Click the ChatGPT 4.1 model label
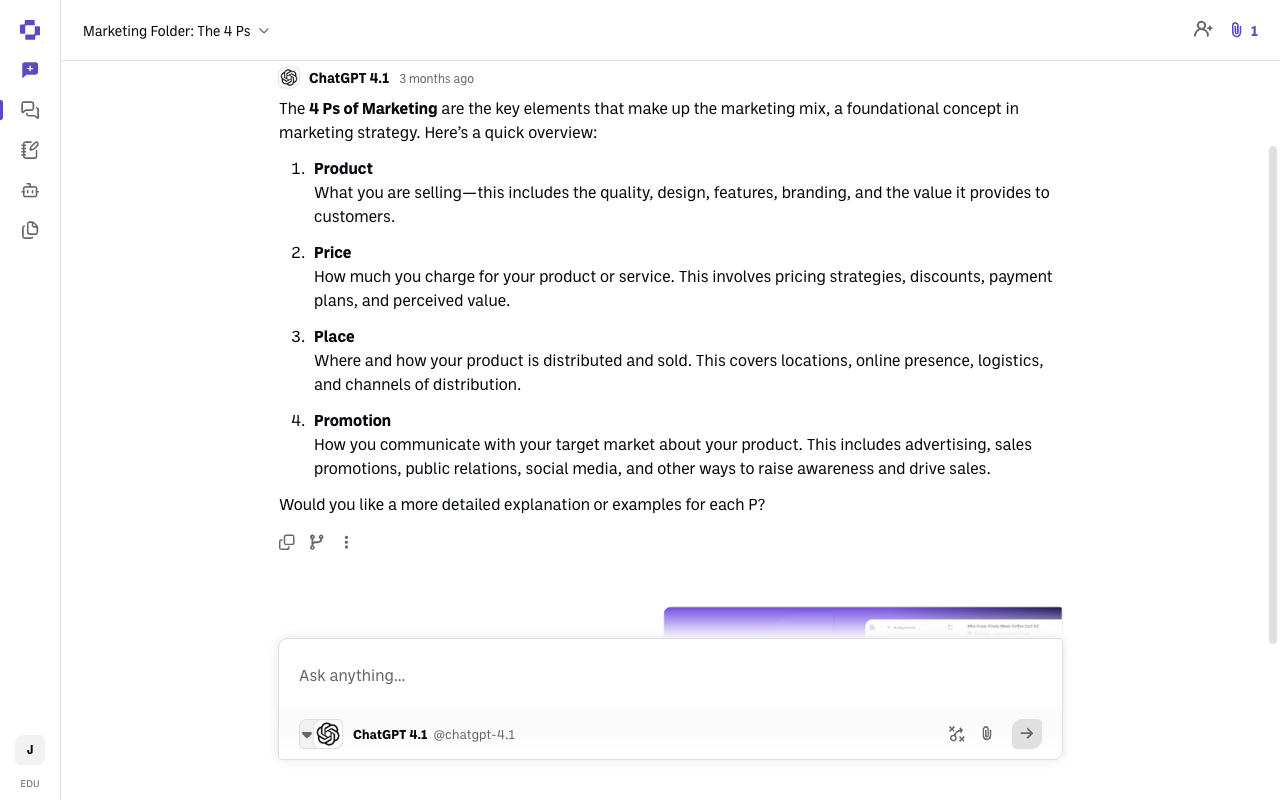The width and height of the screenshot is (1280, 800). tap(390, 734)
